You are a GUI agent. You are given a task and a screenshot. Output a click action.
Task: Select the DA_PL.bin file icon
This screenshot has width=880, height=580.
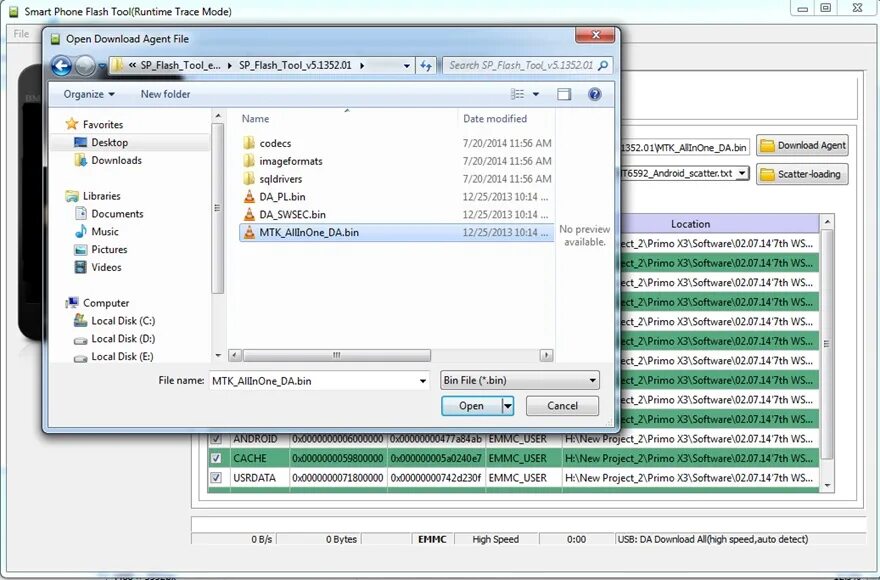click(x=249, y=197)
